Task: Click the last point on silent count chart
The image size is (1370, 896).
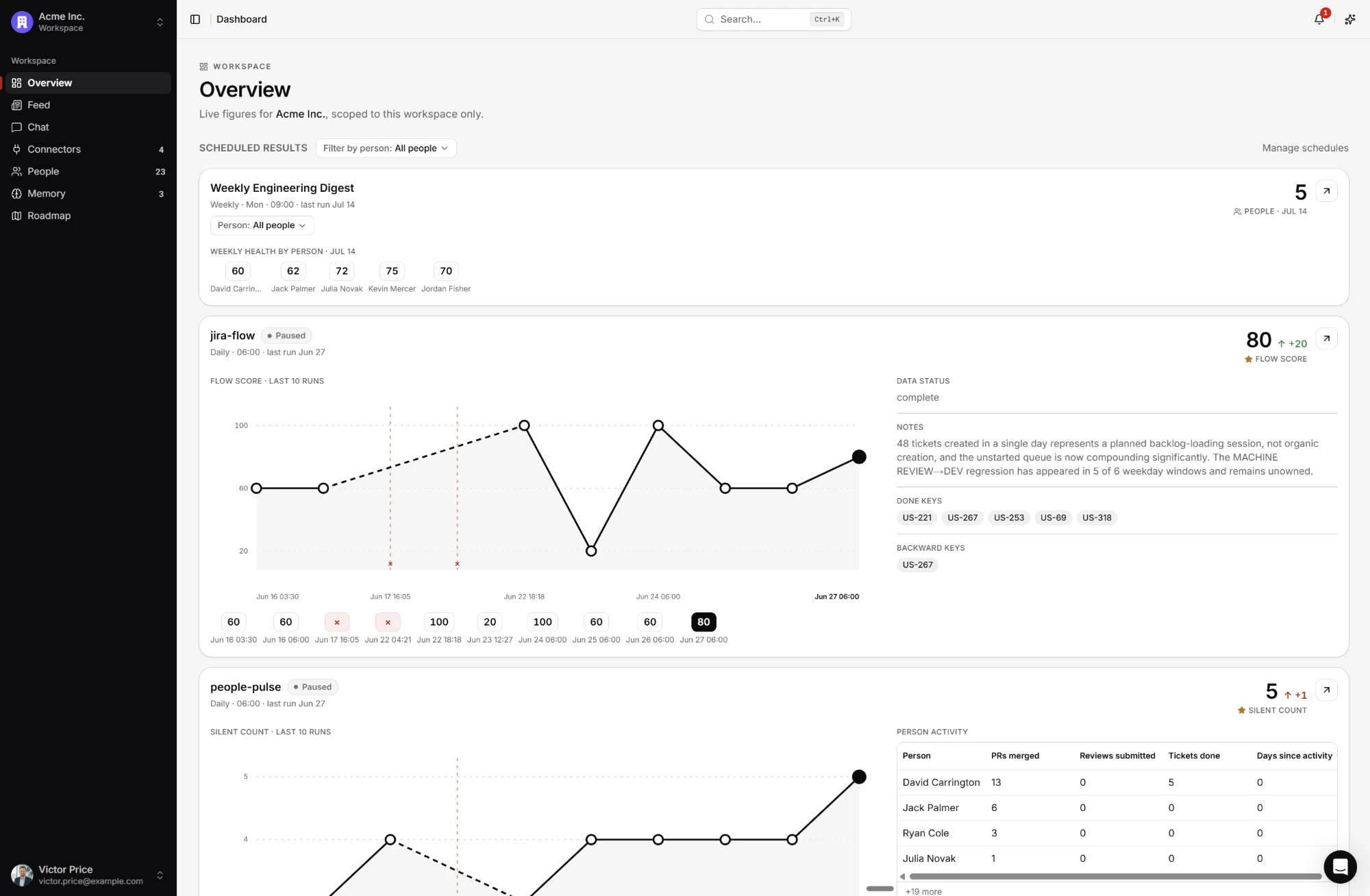Action: click(859, 777)
